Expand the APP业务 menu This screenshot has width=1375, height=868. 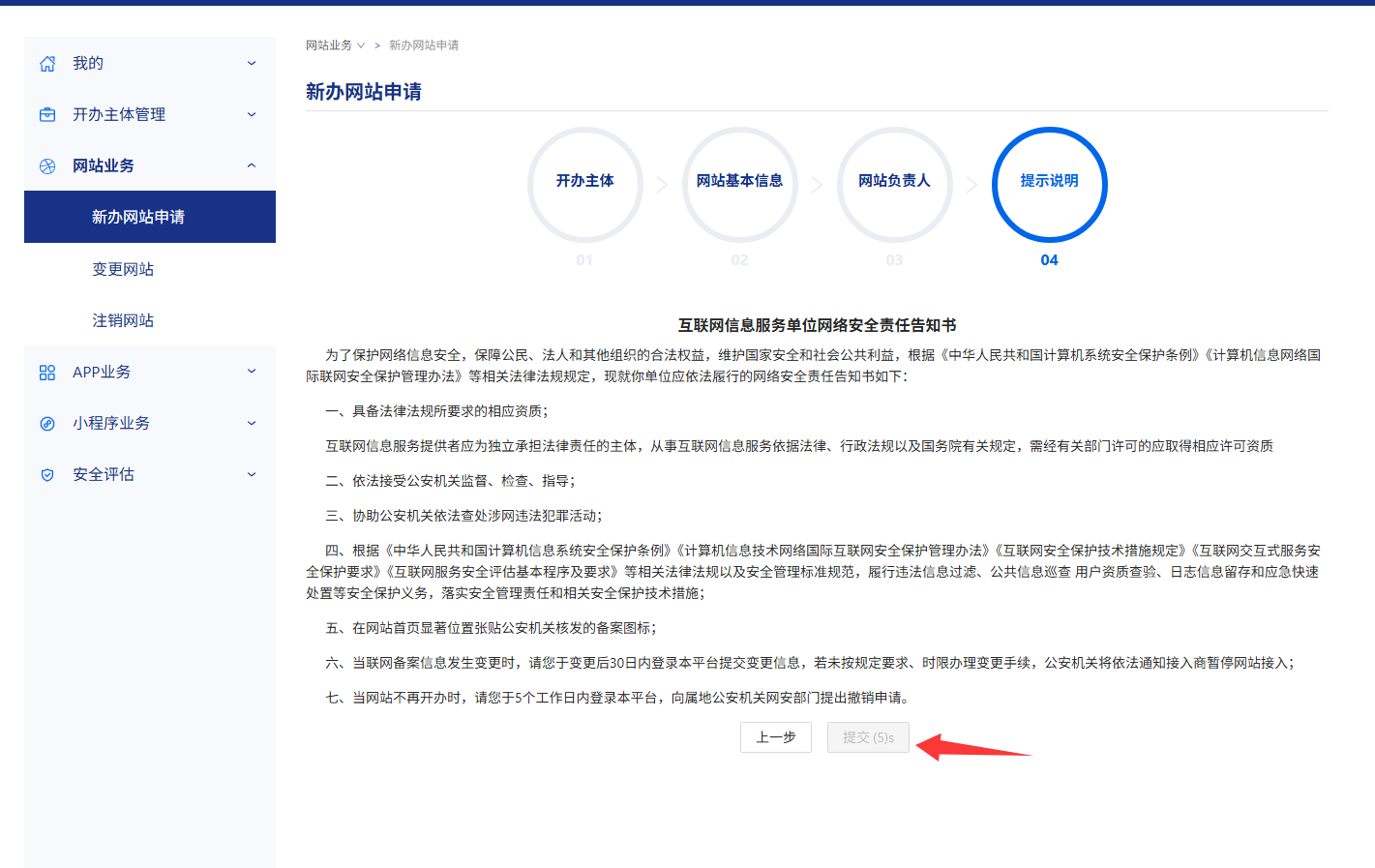pyautogui.click(x=251, y=372)
